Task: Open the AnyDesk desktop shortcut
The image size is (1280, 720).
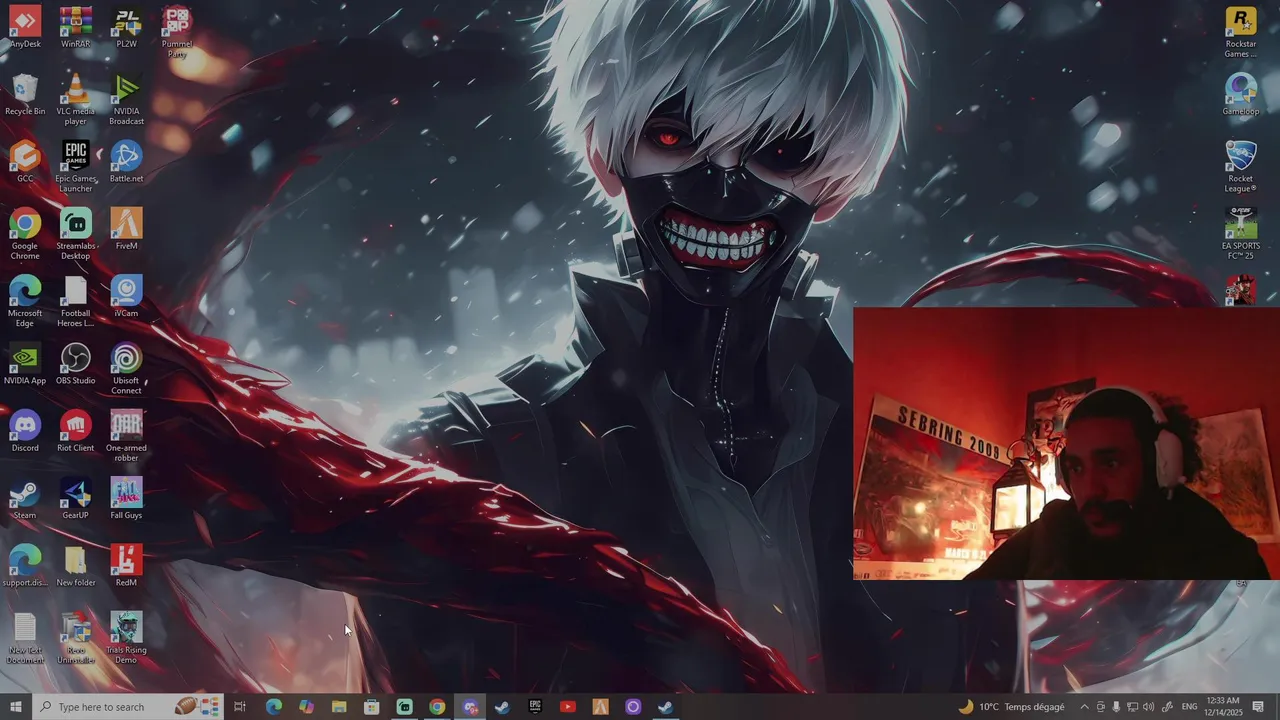Action: tap(25, 27)
